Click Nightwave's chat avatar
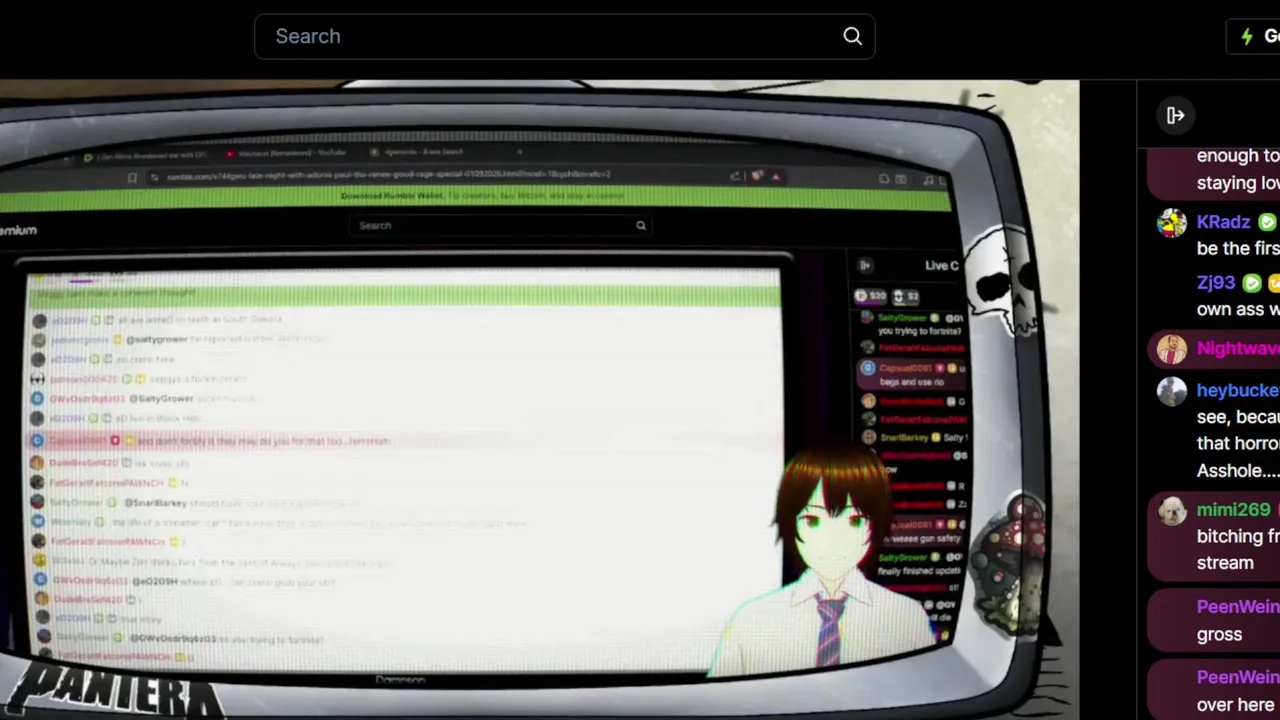Viewport: 1280px width, 720px height. (1171, 348)
